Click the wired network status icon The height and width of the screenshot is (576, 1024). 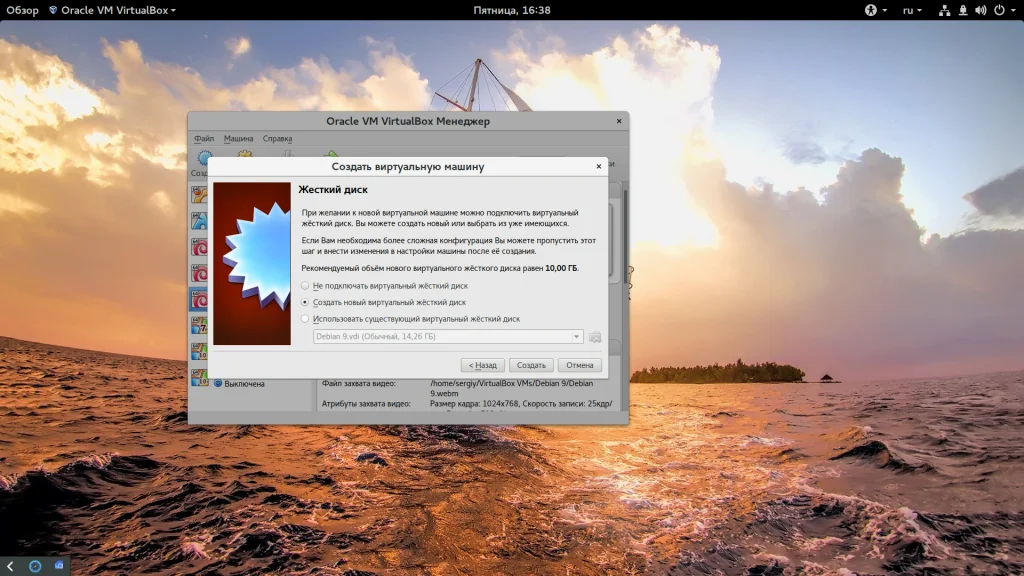pos(944,10)
